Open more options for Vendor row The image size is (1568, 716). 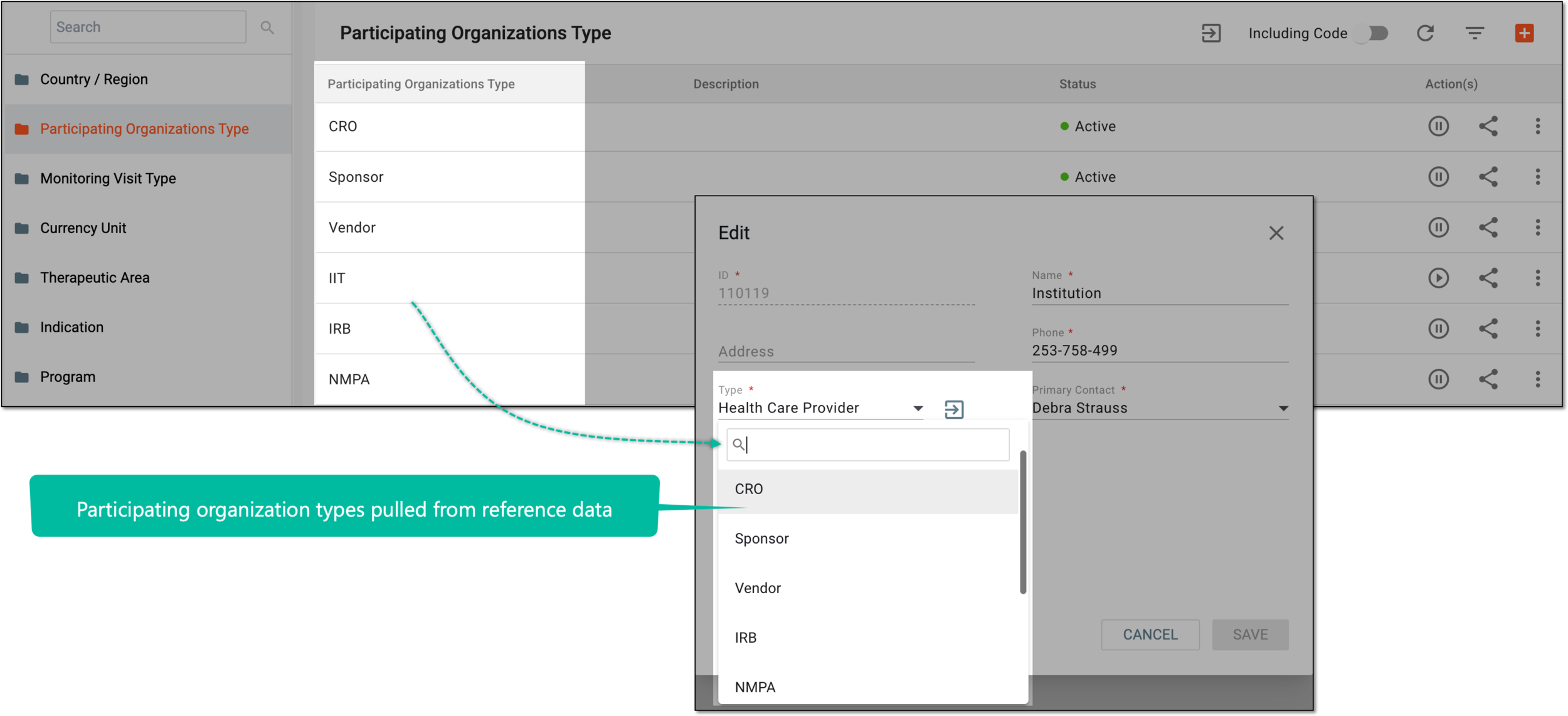1538,228
